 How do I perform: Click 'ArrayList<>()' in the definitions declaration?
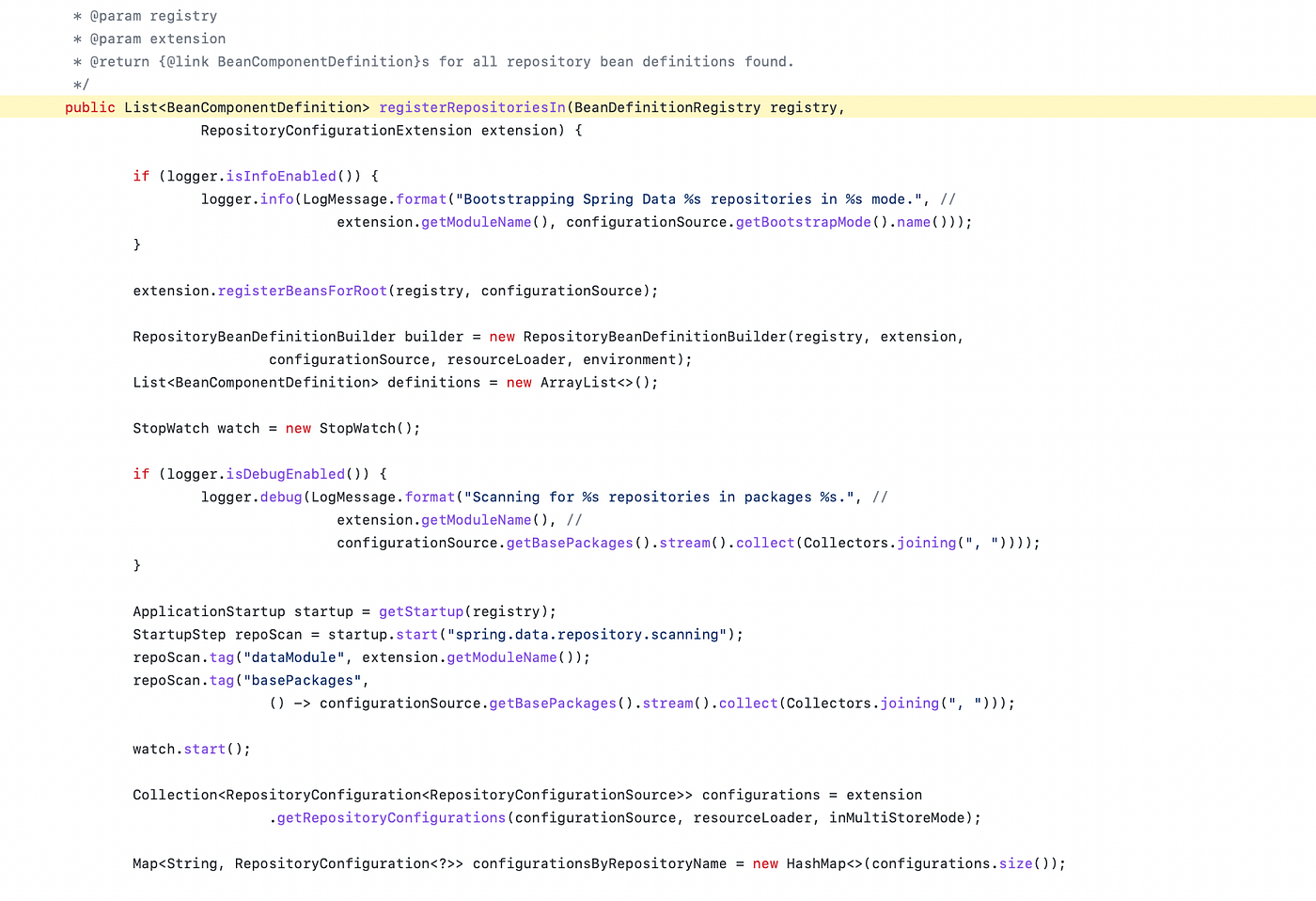point(596,383)
